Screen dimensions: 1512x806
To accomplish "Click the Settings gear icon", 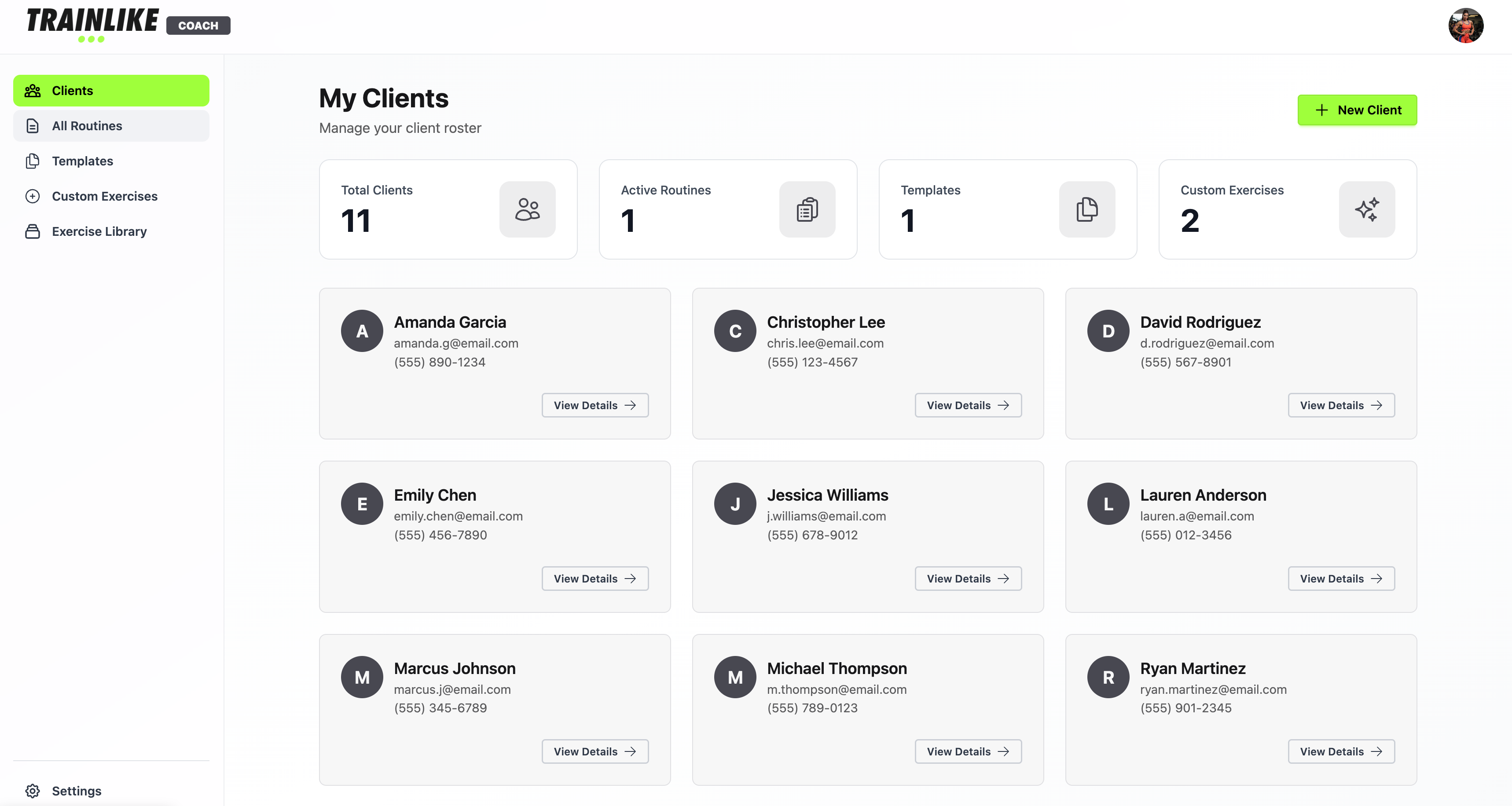I will point(32,791).
